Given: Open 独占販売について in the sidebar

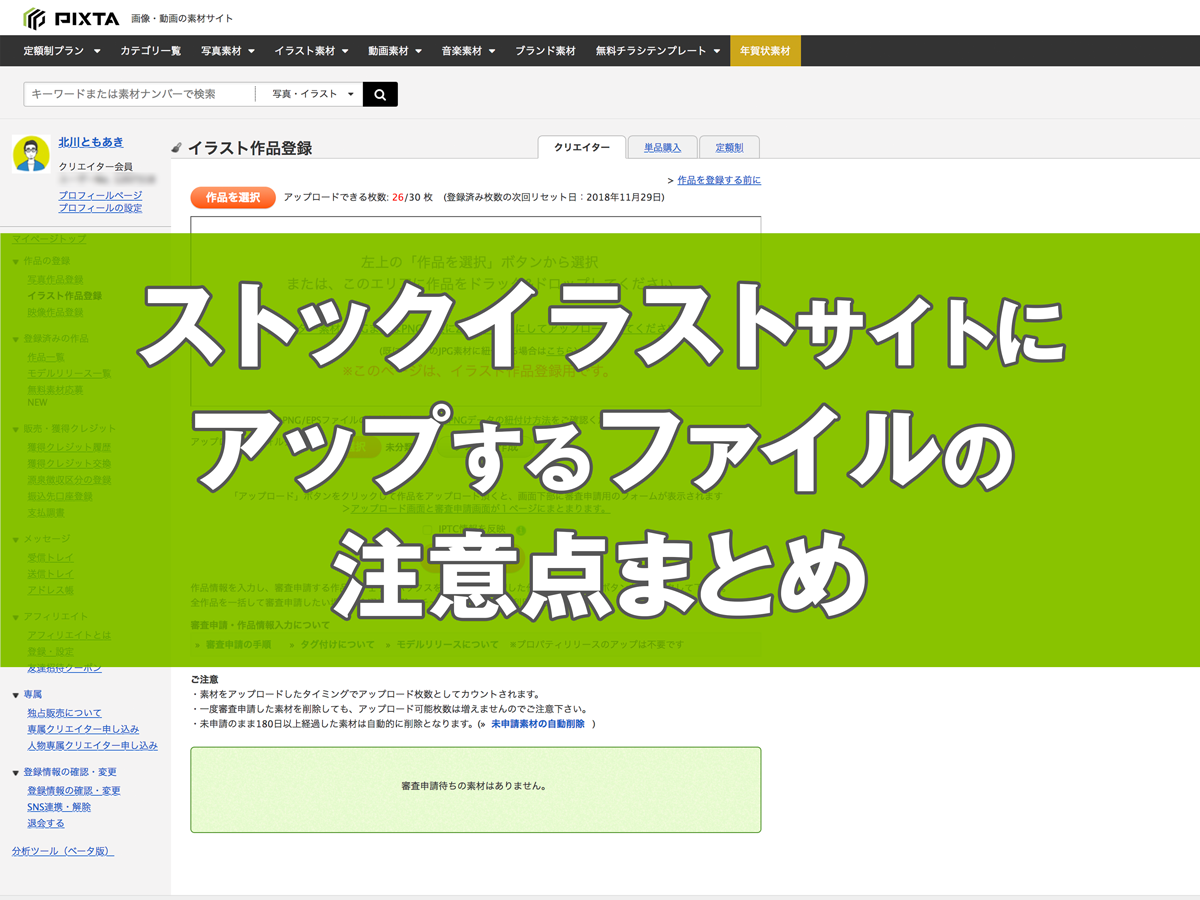Looking at the screenshot, I should click(64, 713).
